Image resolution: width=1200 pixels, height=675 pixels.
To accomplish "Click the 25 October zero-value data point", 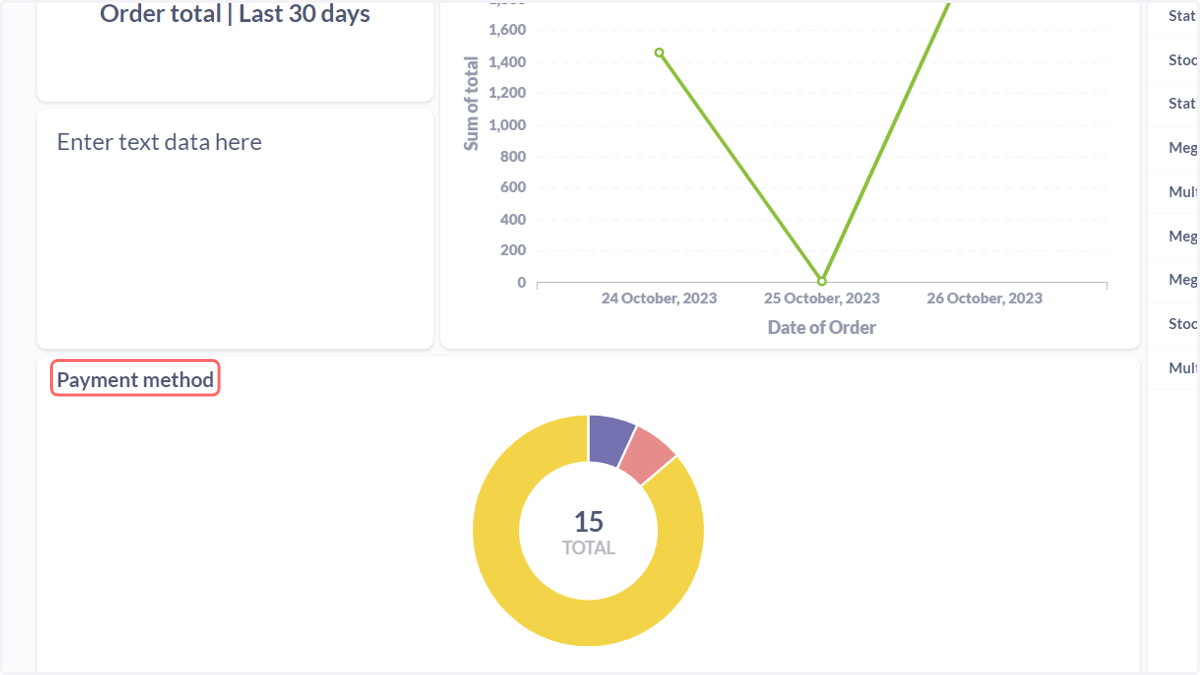I will [822, 281].
